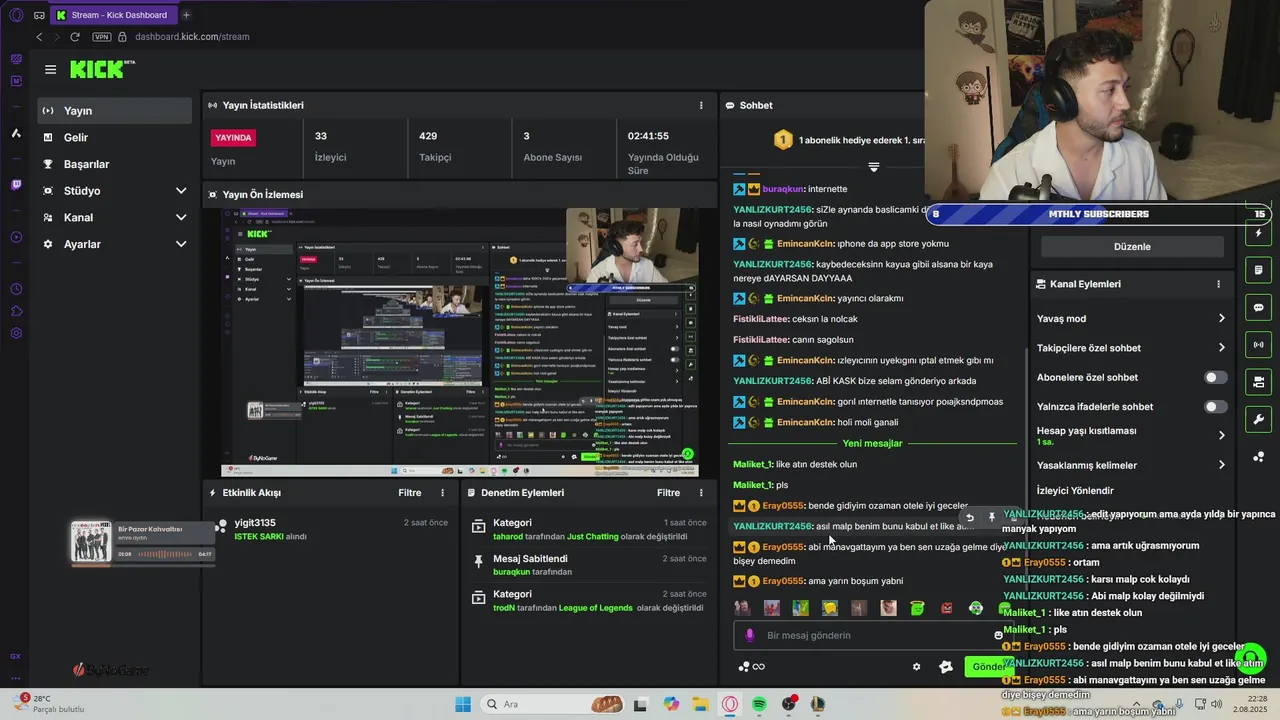The width and height of the screenshot is (1280, 720).
Task: Click İzleyici Yönlendir option
Action: tap(1075, 491)
